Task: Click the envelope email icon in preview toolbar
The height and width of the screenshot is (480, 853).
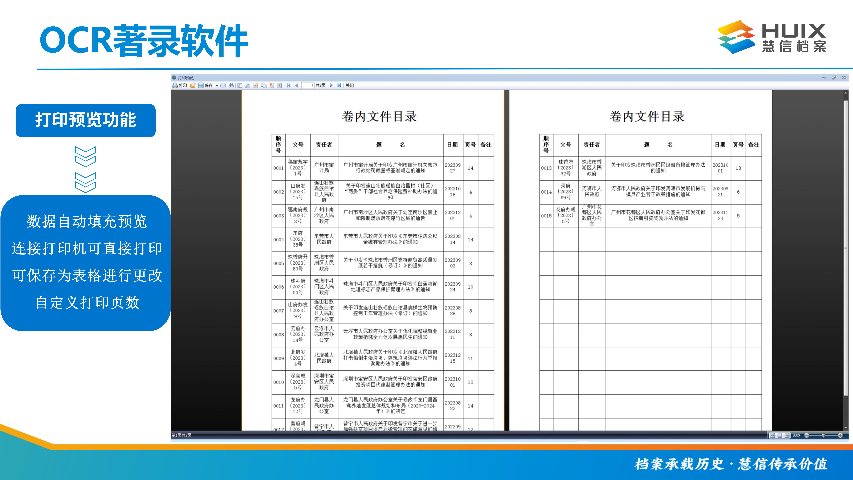Action: click(x=223, y=85)
